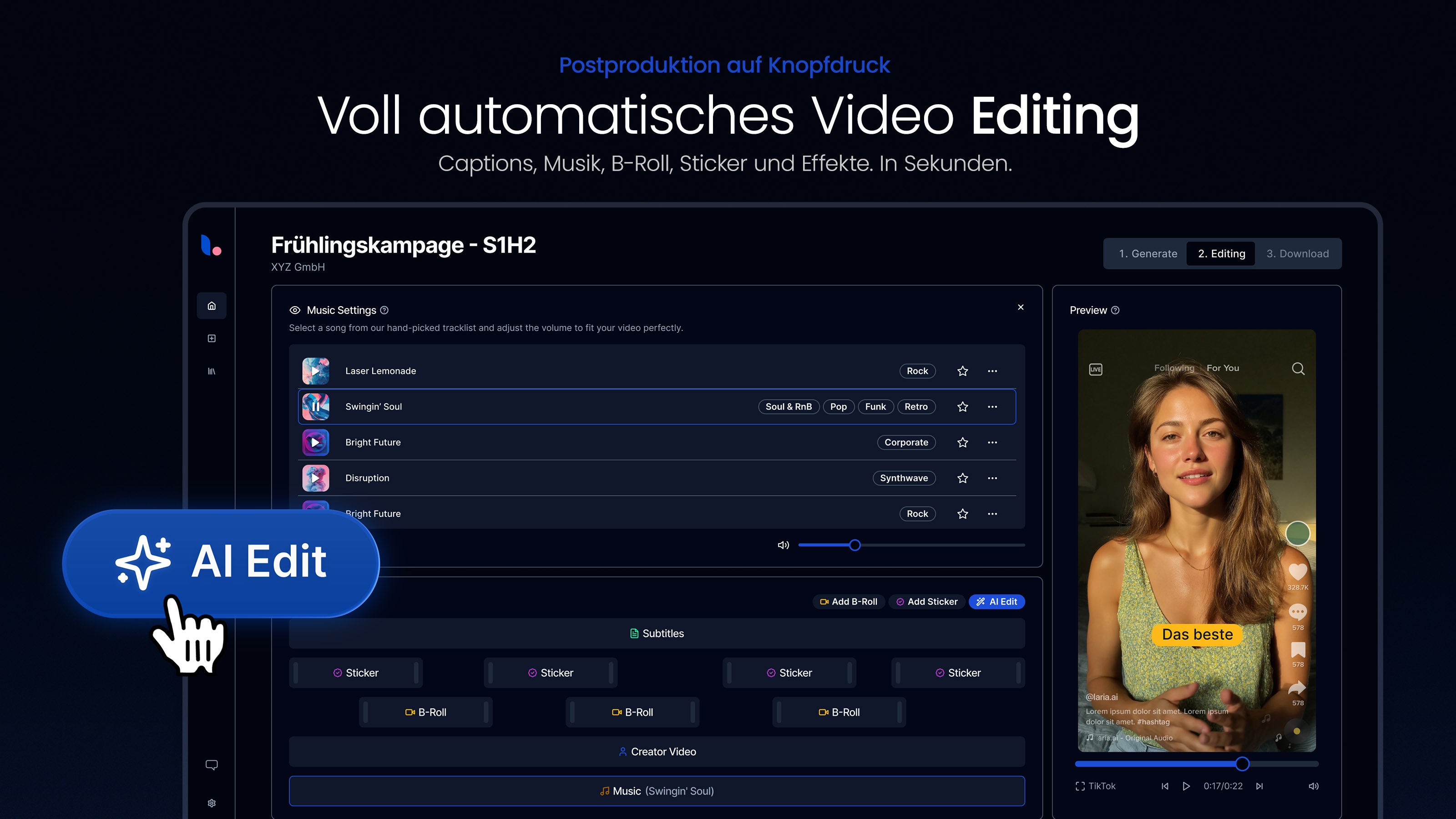1456x819 pixels.
Task: Click the Add Sticker button
Action: [926, 602]
